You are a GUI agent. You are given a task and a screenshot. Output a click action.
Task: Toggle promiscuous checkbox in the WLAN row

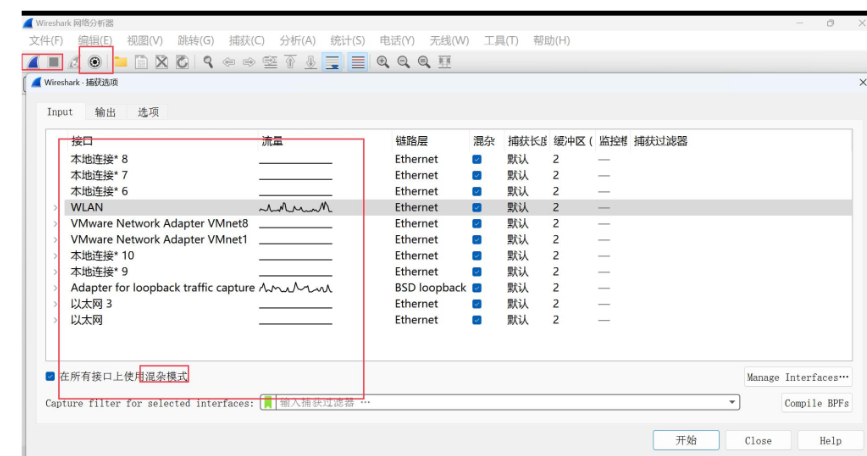pos(477,208)
